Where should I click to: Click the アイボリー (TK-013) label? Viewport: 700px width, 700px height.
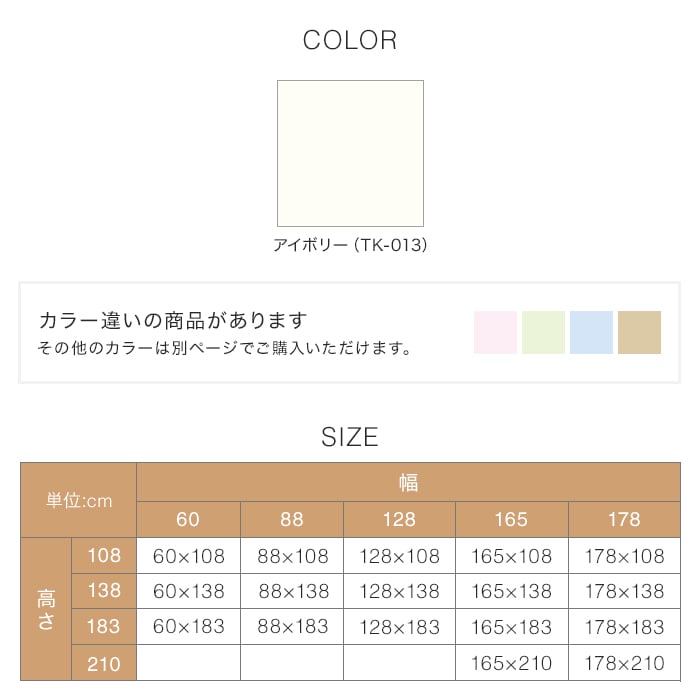click(350, 245)
